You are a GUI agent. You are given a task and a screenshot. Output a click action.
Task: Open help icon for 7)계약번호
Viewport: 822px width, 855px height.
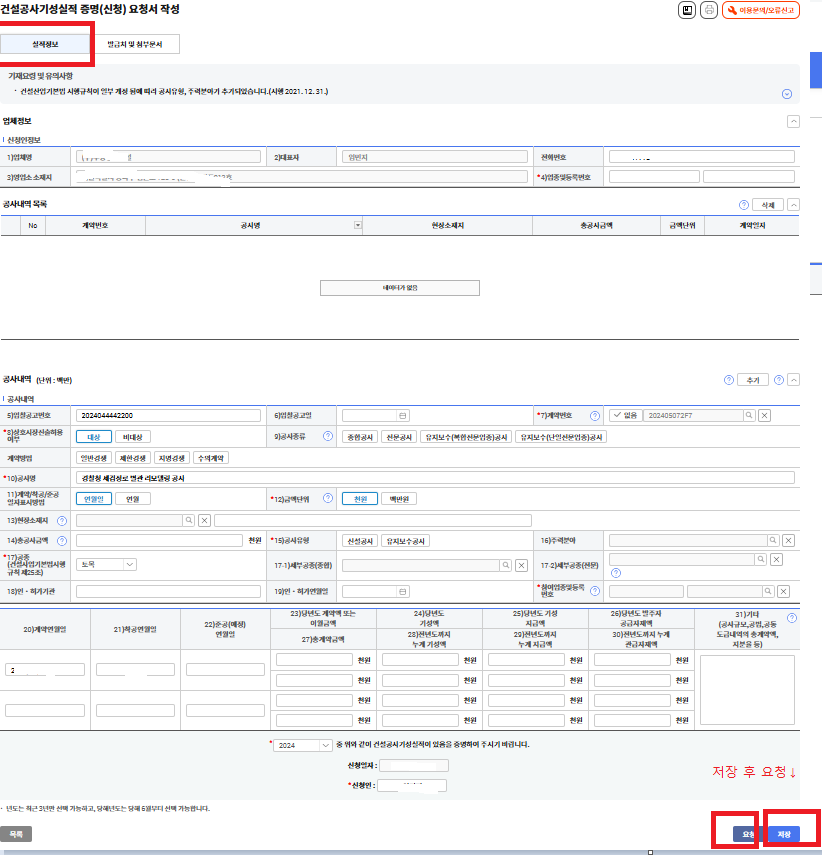click(595, 416)
